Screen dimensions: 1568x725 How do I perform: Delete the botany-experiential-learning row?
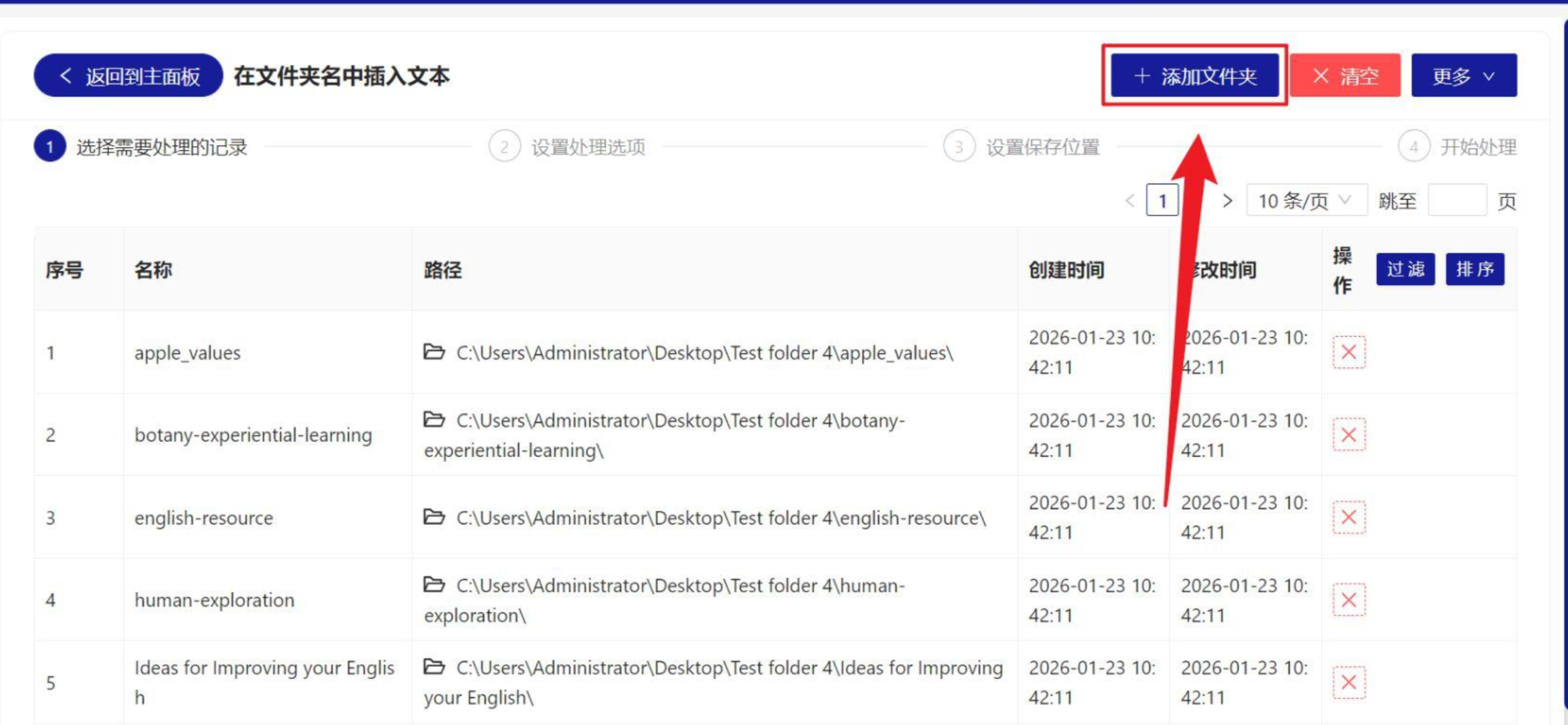point(1349,435)
